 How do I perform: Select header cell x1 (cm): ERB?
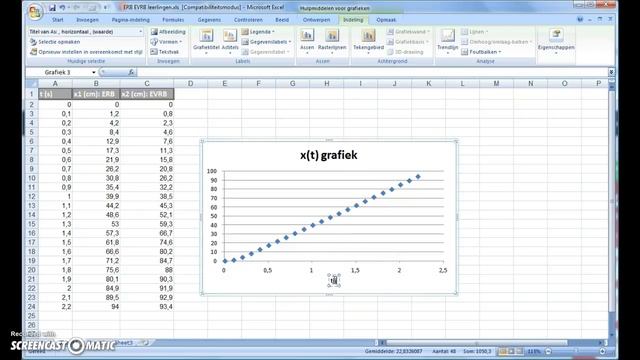(x=96, y=94)
